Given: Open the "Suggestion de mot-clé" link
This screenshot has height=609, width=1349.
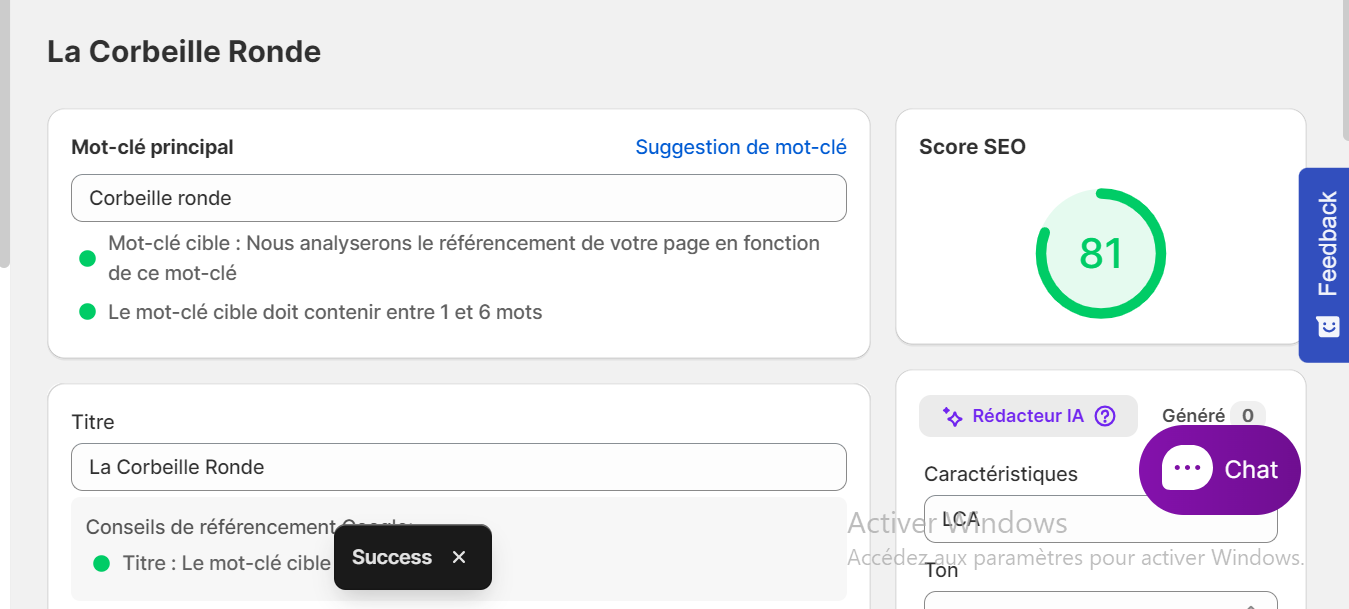Looking at the screenshot, I should point(741,147).
